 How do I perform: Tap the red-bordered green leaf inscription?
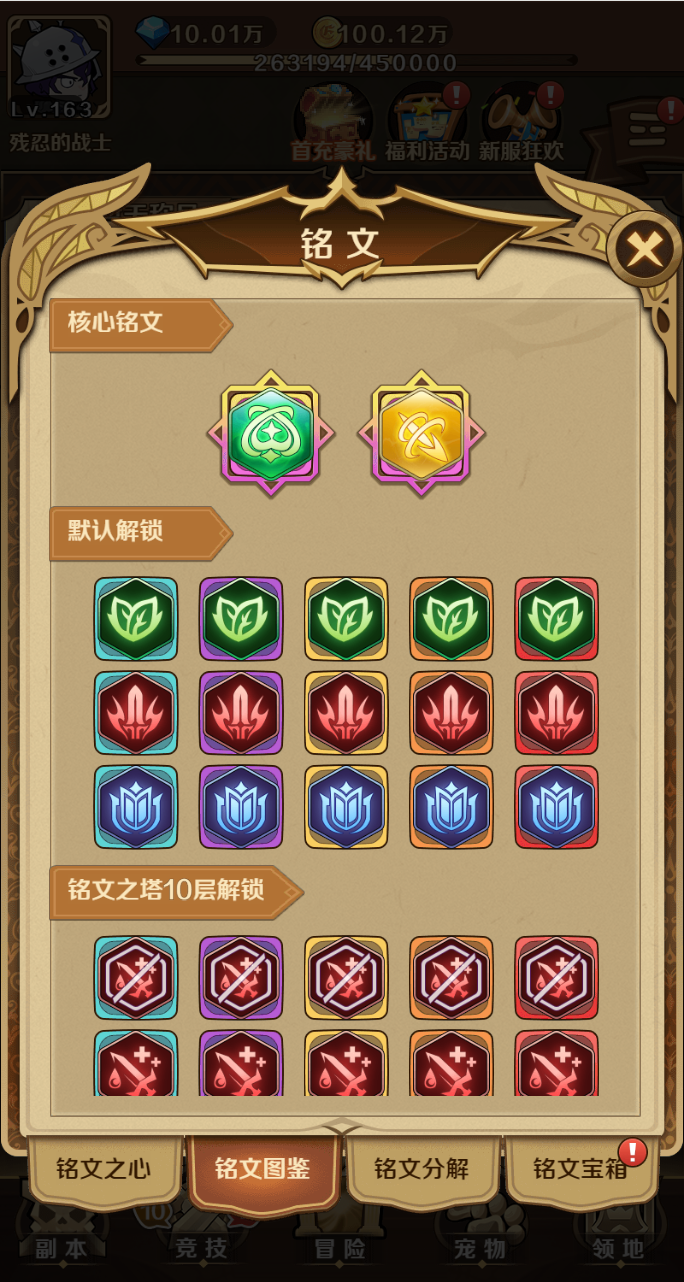[x=557, y=619]
